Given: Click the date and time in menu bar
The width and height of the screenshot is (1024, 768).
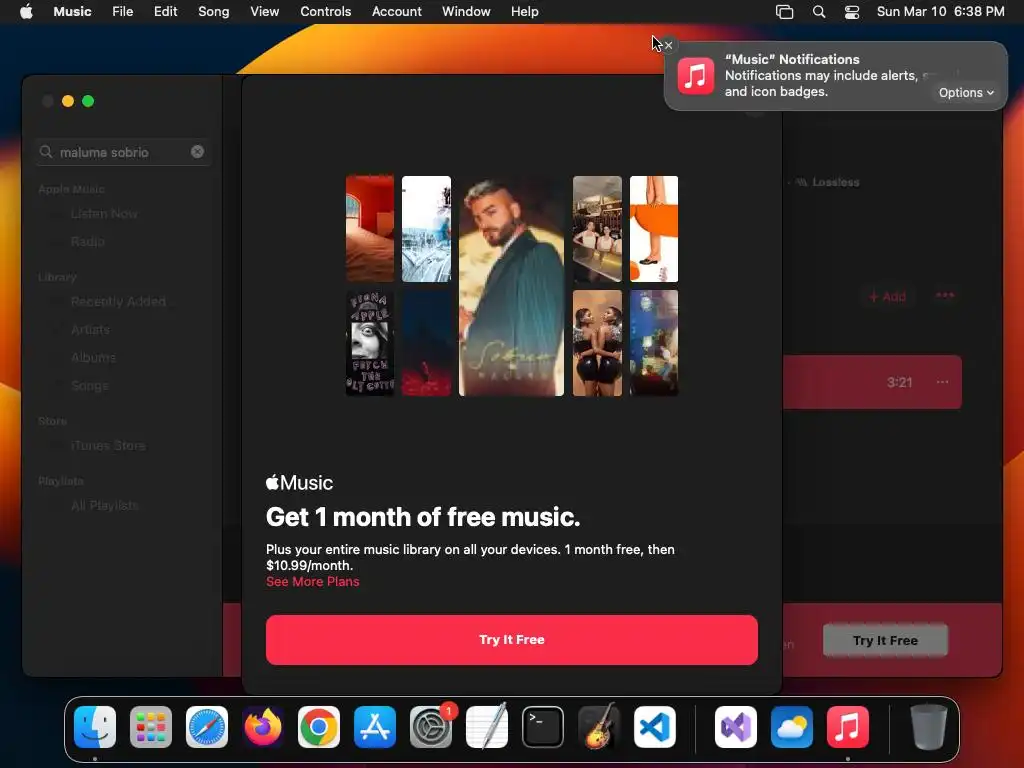Looking at the screenshot, I should tap(940, 11).
